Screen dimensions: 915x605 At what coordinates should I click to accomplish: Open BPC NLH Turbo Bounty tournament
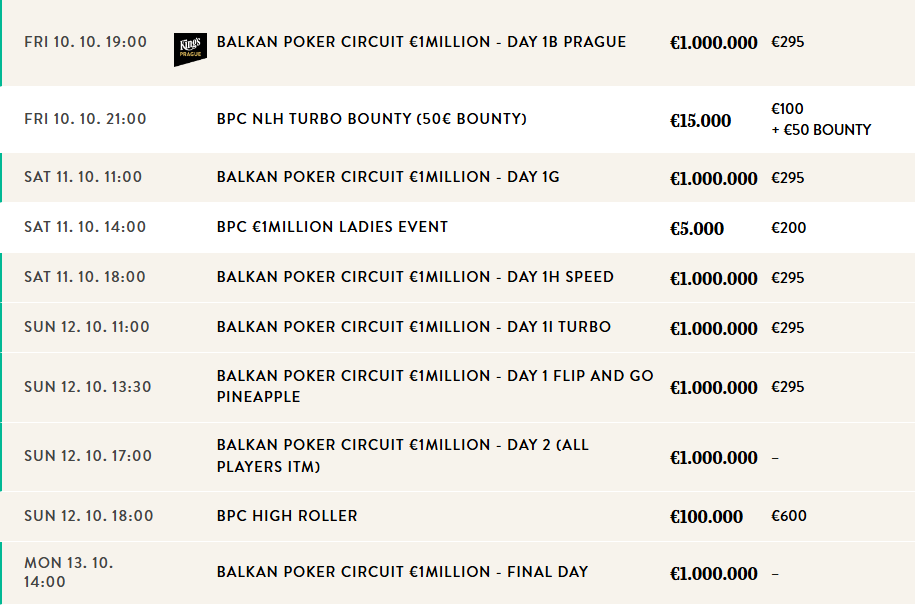(371, 119)
